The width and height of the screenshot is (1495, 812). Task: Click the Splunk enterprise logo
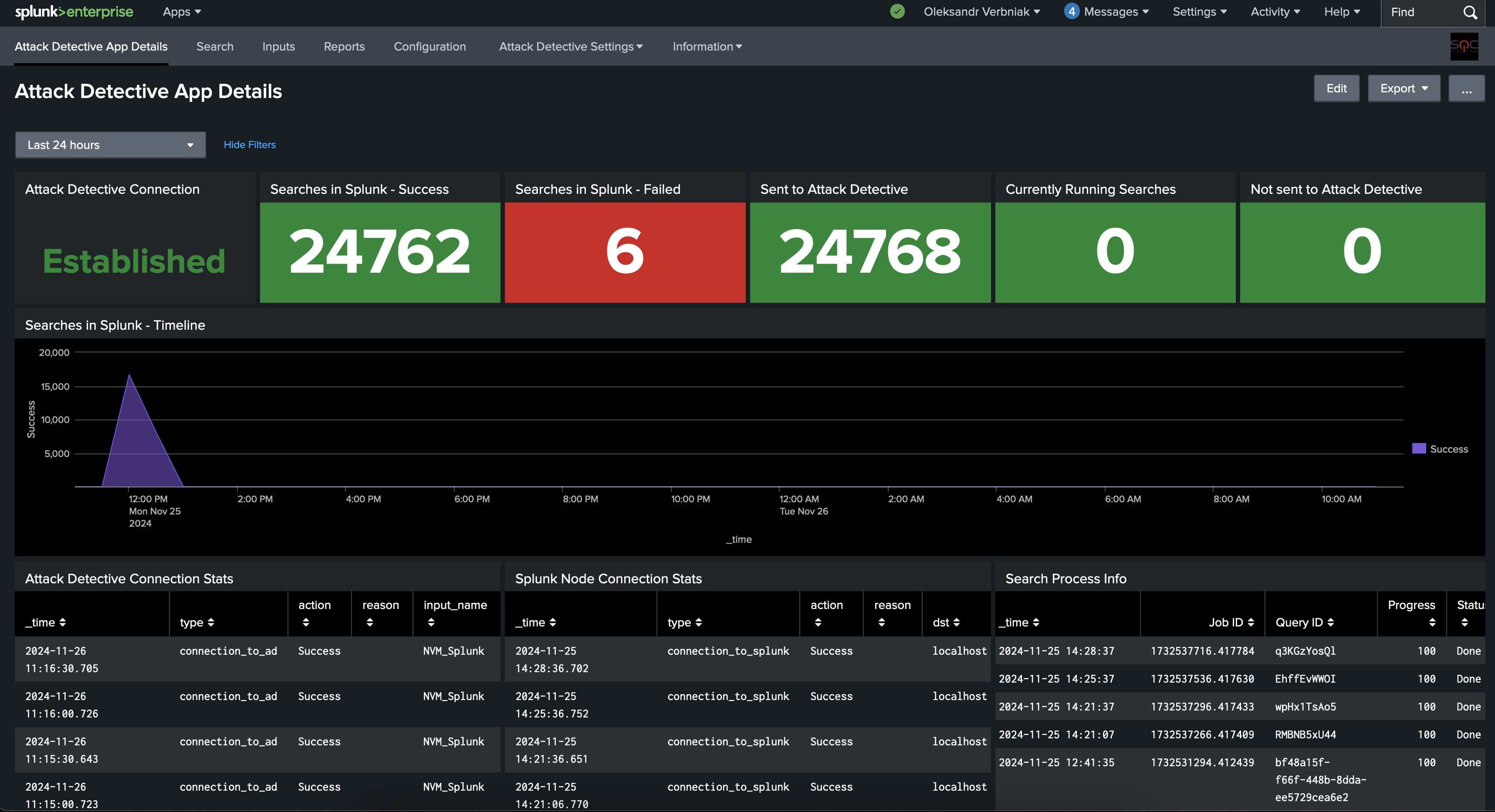74,12
